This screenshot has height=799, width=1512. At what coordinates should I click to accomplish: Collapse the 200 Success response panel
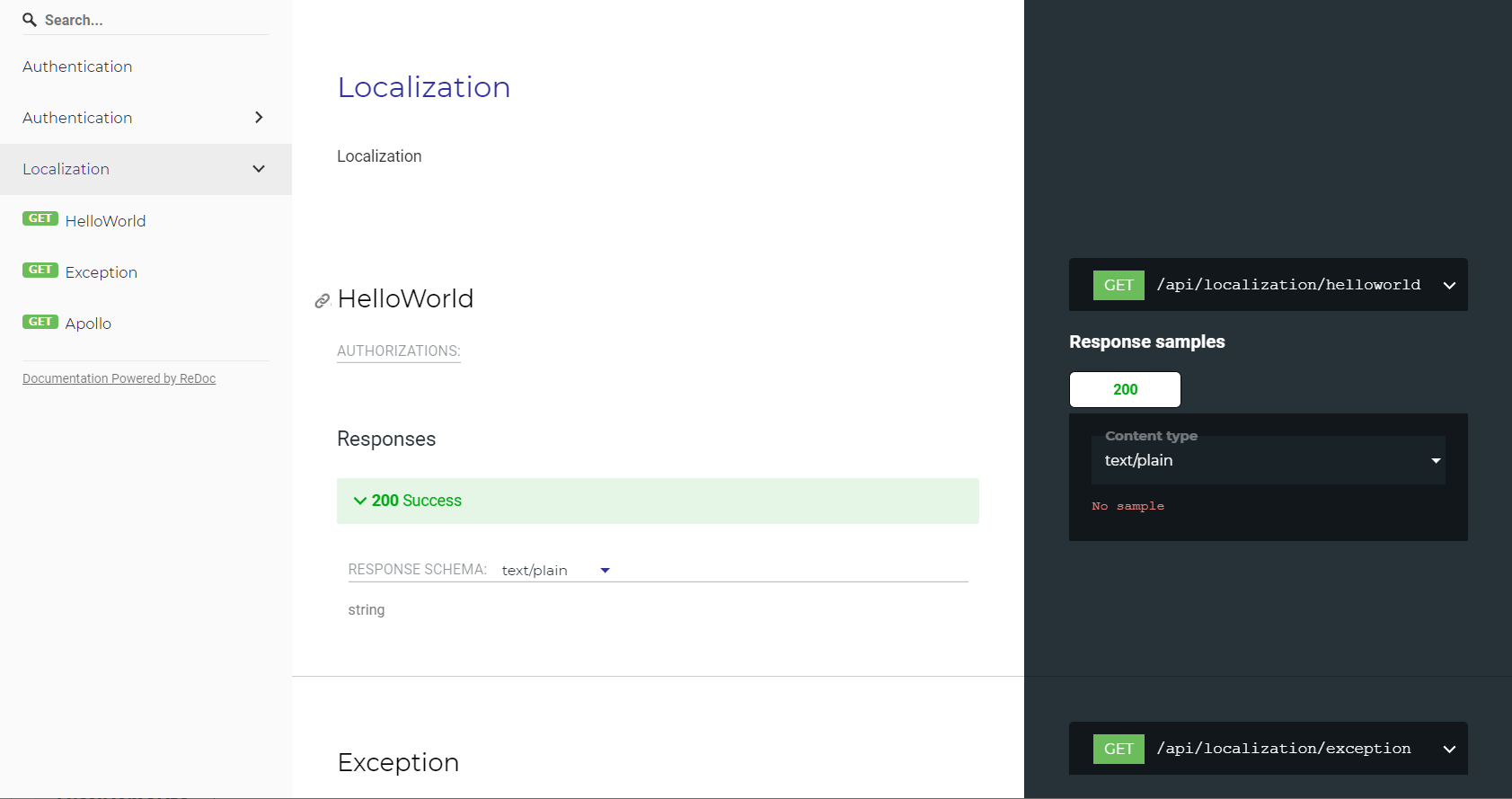coord(360,501)
